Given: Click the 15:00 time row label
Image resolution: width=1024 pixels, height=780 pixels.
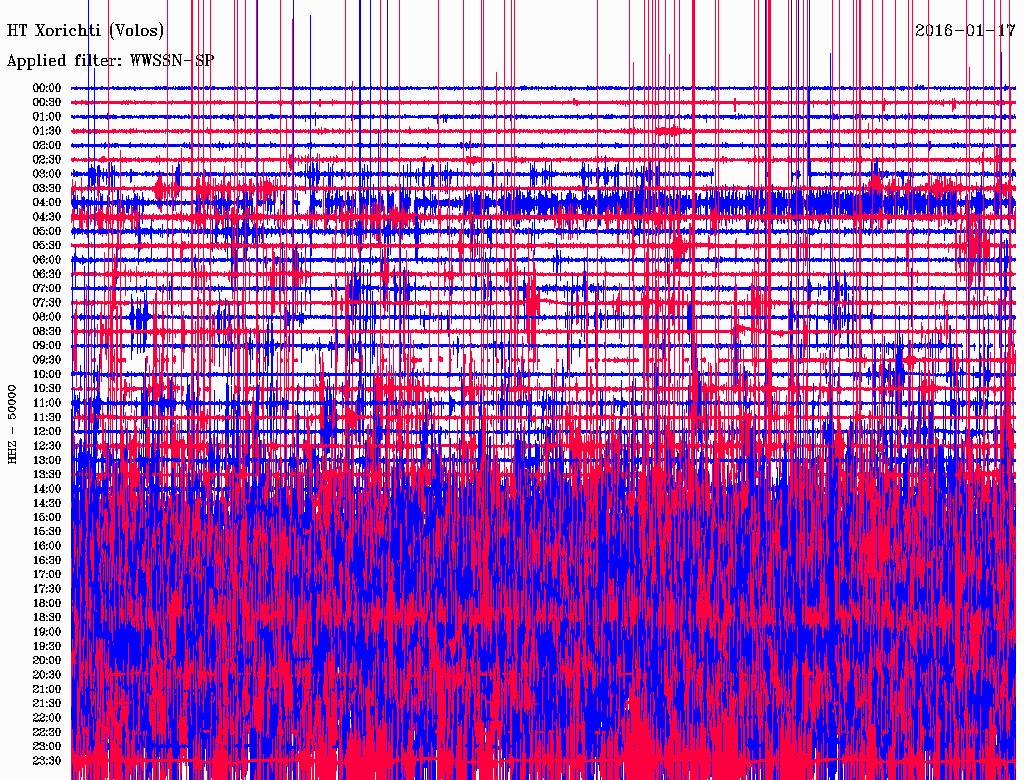Looking at the screenshot, I should (48, 517).
